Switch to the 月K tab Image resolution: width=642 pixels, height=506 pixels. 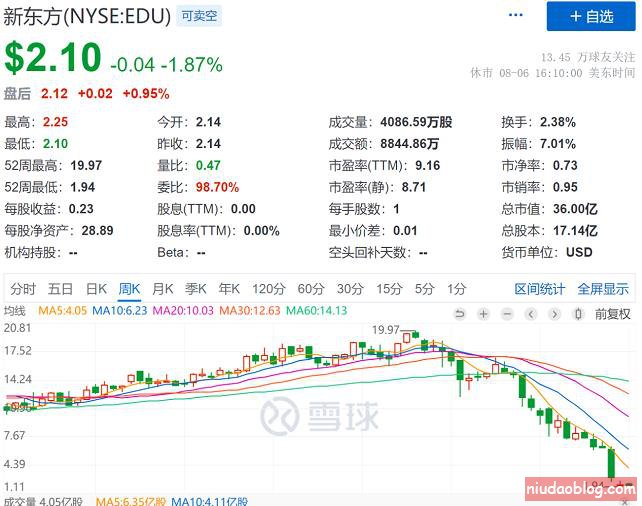point(163,289)
